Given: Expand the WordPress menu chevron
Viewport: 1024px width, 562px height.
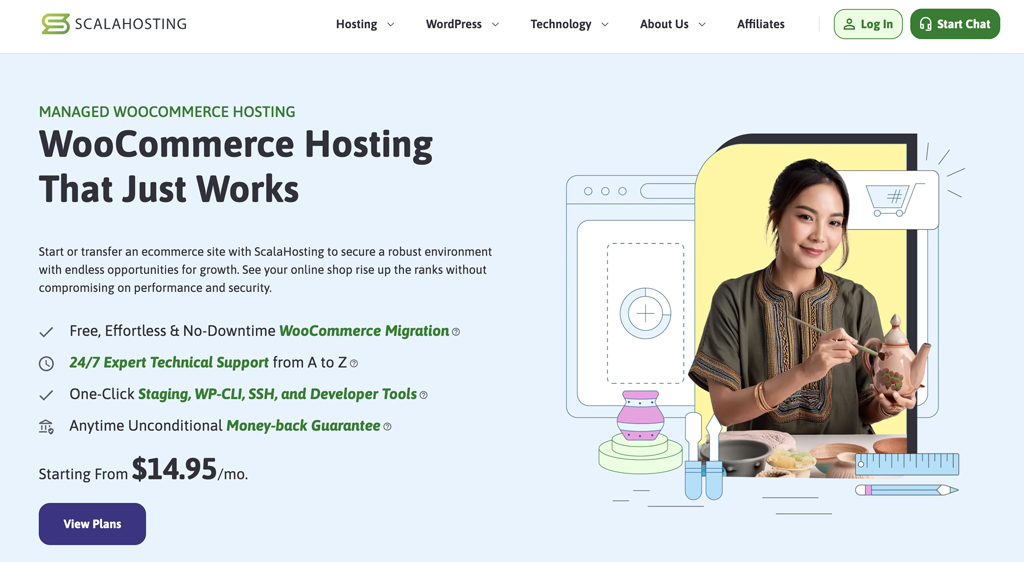Looking at the screenshot, I should [x=495, y=25].
